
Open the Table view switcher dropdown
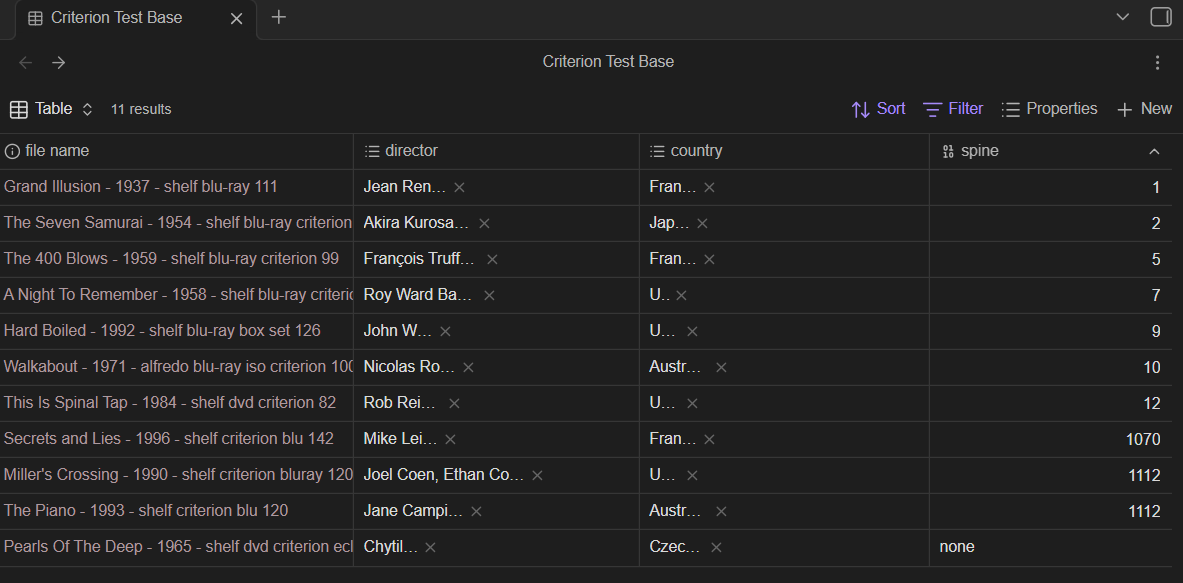point(52,109)
